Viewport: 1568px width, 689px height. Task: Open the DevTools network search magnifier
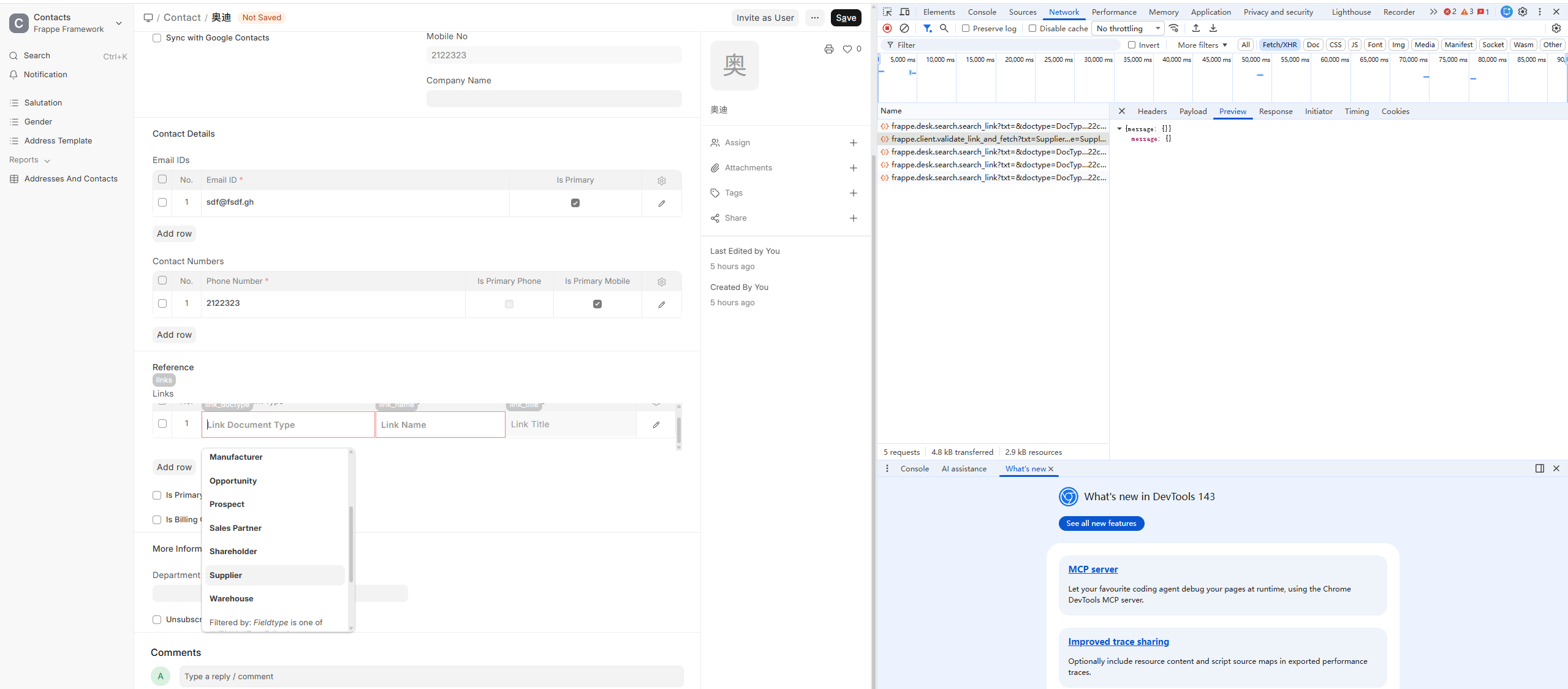point(944,28)
